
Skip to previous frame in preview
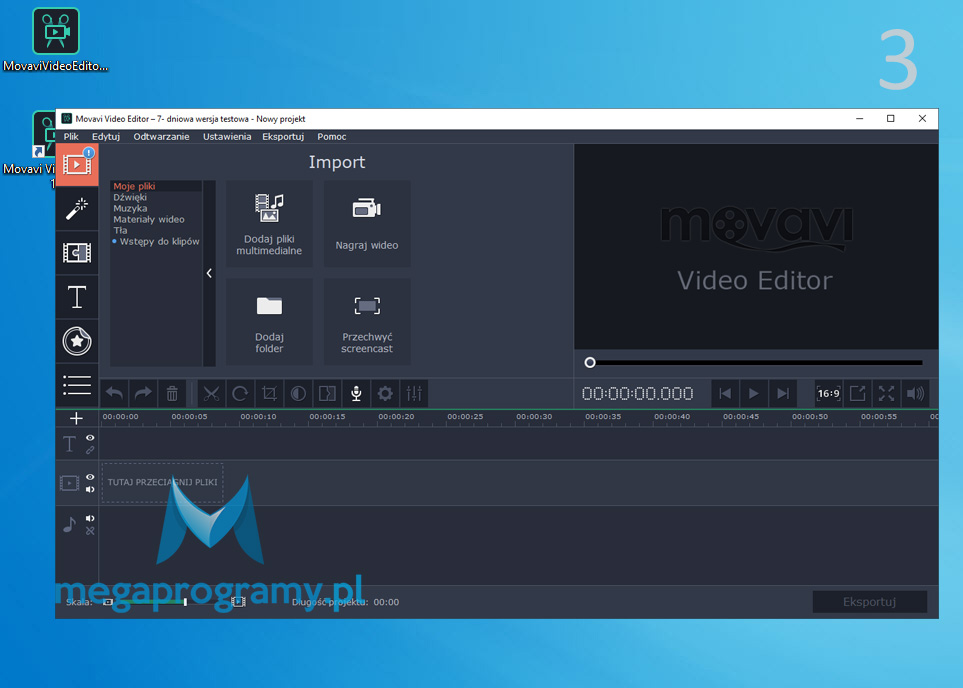point(725,393)
